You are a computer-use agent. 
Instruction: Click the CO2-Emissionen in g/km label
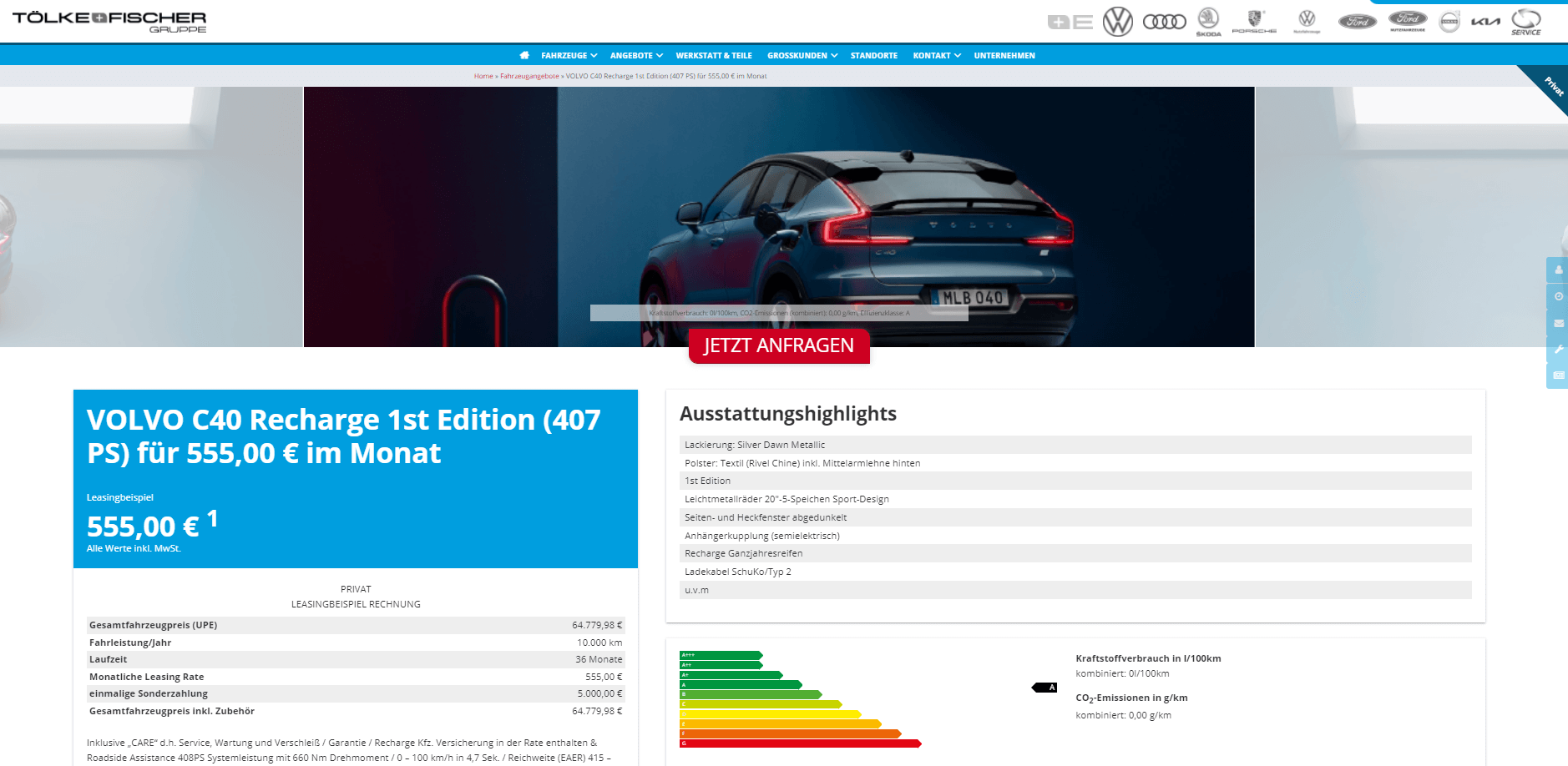coord(1131,698)
